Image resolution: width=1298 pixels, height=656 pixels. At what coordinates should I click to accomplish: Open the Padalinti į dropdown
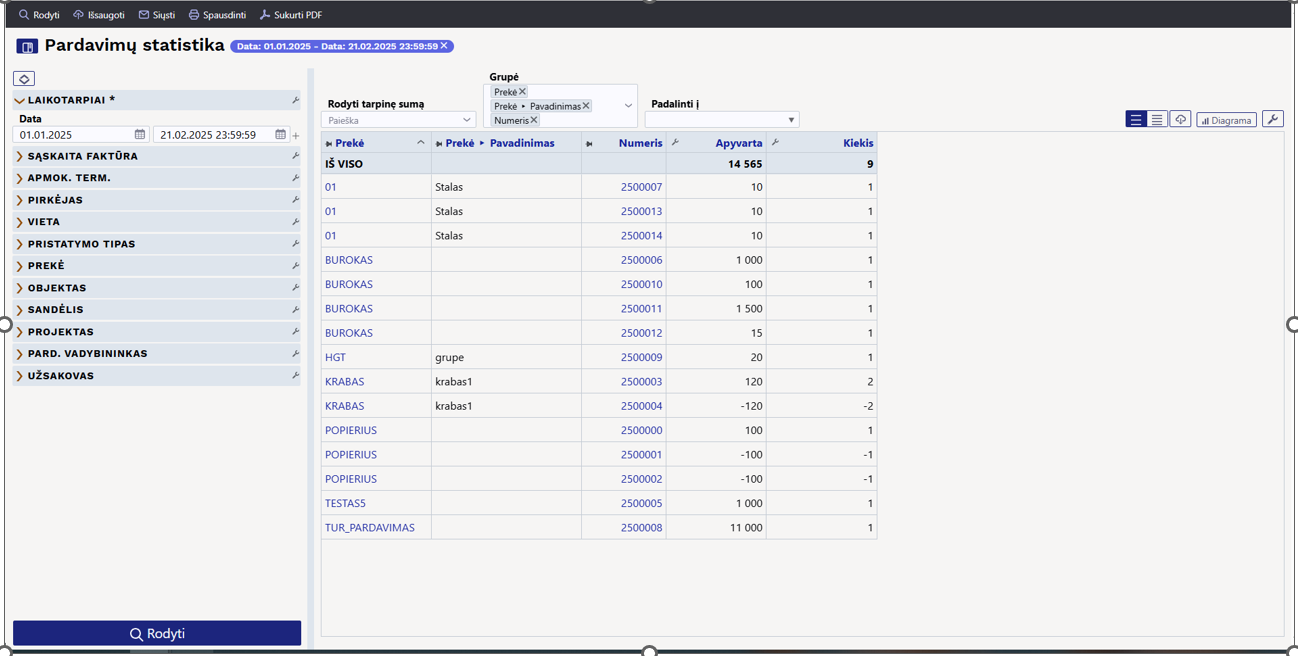722,120
